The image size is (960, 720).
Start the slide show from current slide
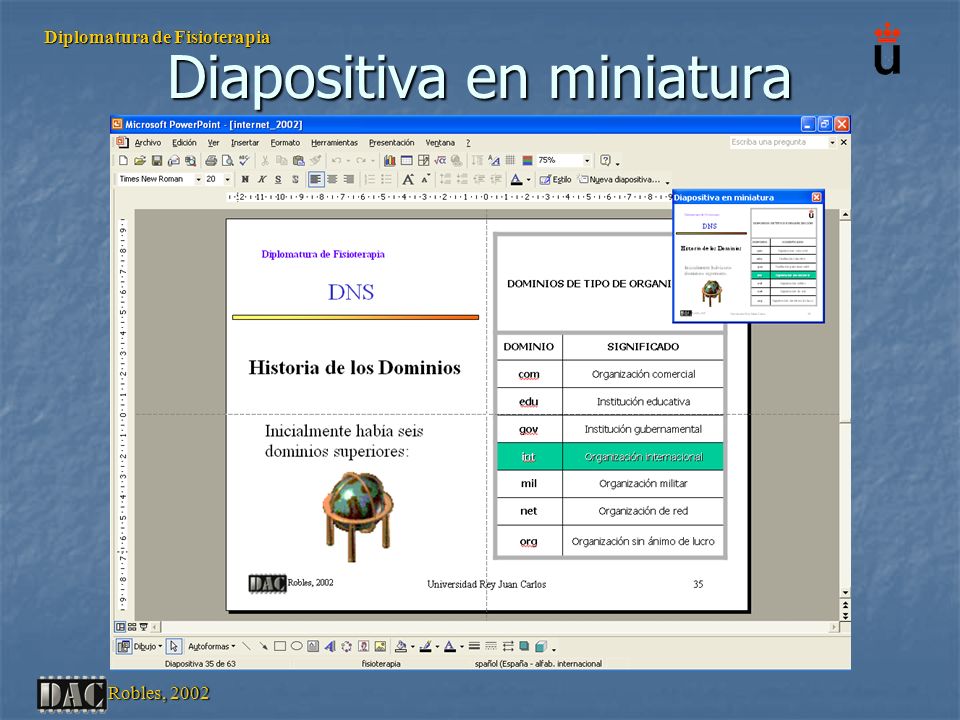pyautogui.click(x=143, y=627)
